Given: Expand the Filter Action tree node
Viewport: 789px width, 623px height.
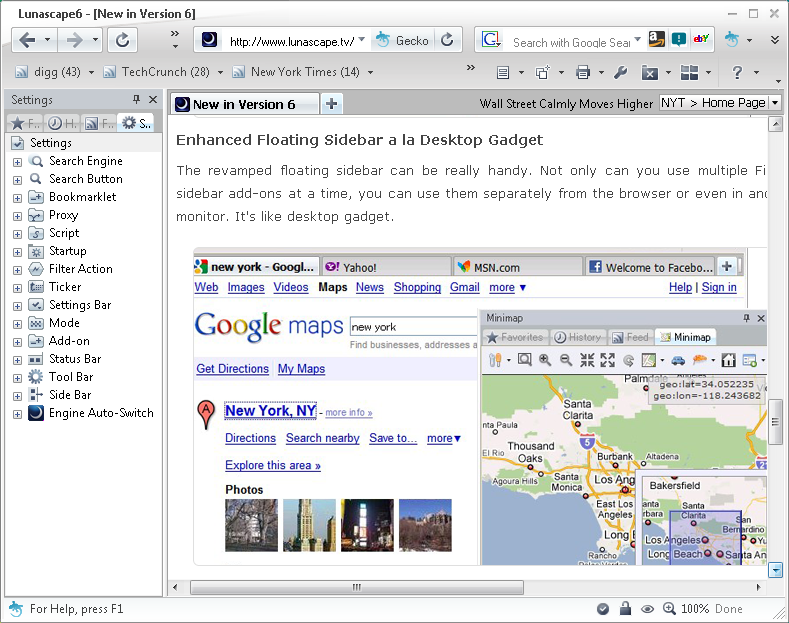Looking at the screenshot, I should click(x=17, y=270).
